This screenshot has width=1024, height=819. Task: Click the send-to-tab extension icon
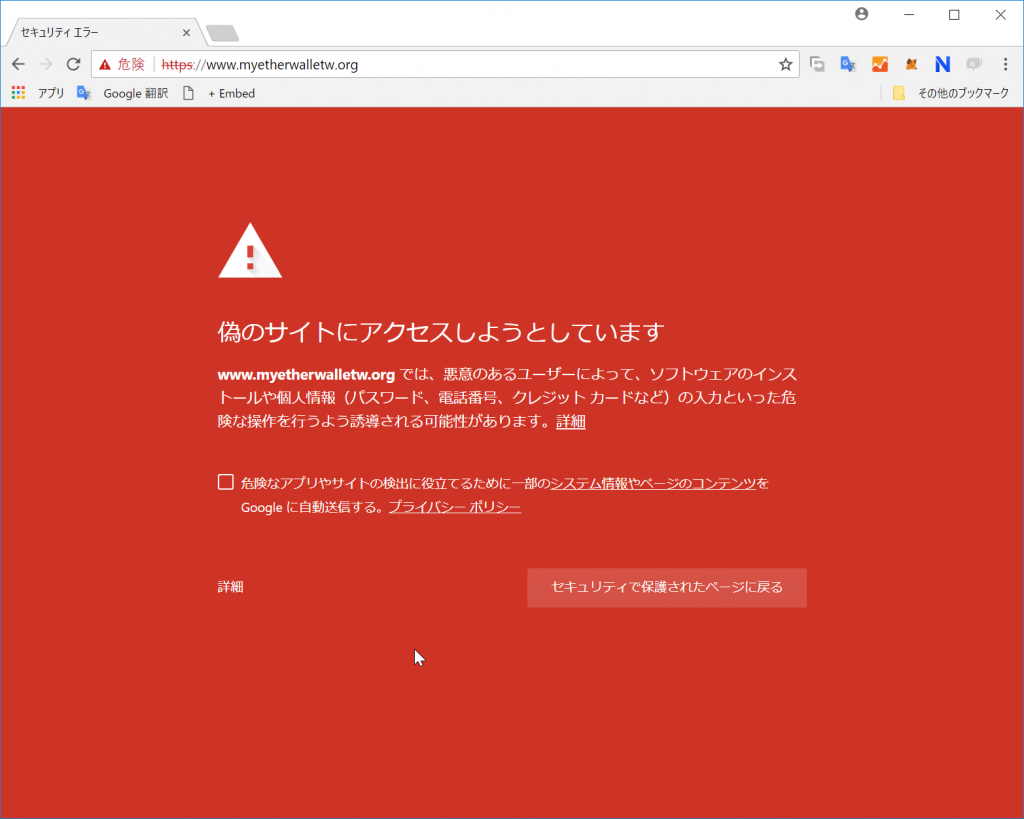coord(817,63)
